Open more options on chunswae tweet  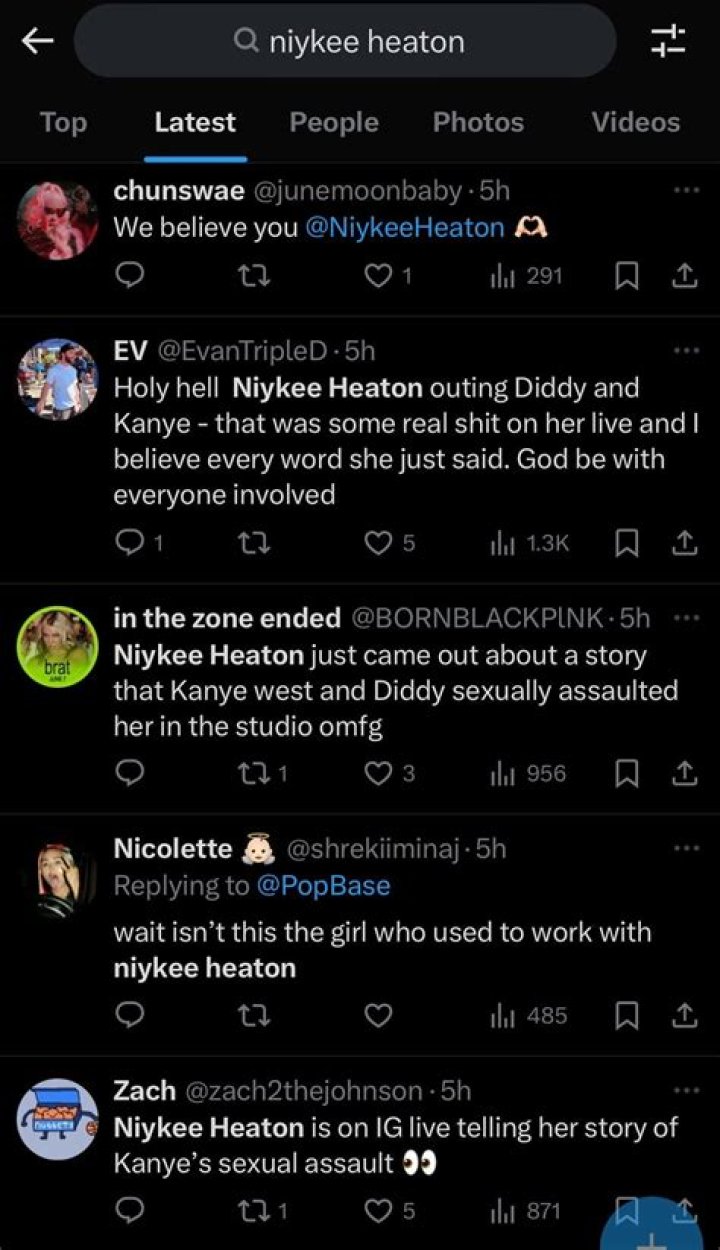(685, 189)
